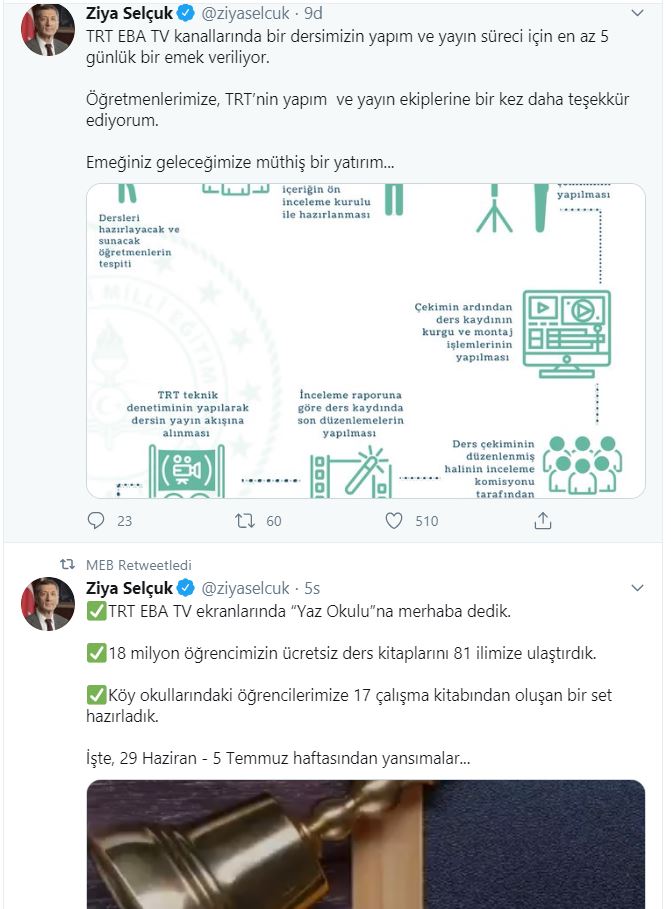Open the more-options arrow on the second tweet
This screenshot has width=671, height=909.
638,586
